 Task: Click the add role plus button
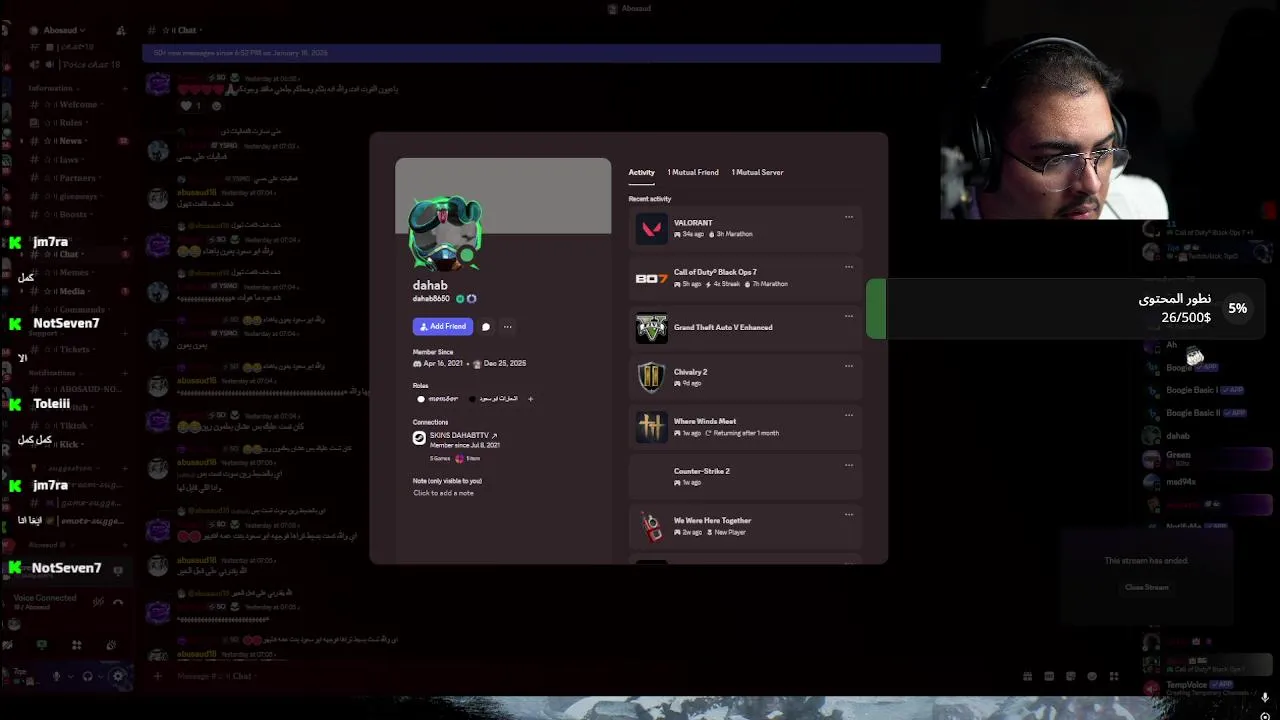coord(530,399)
